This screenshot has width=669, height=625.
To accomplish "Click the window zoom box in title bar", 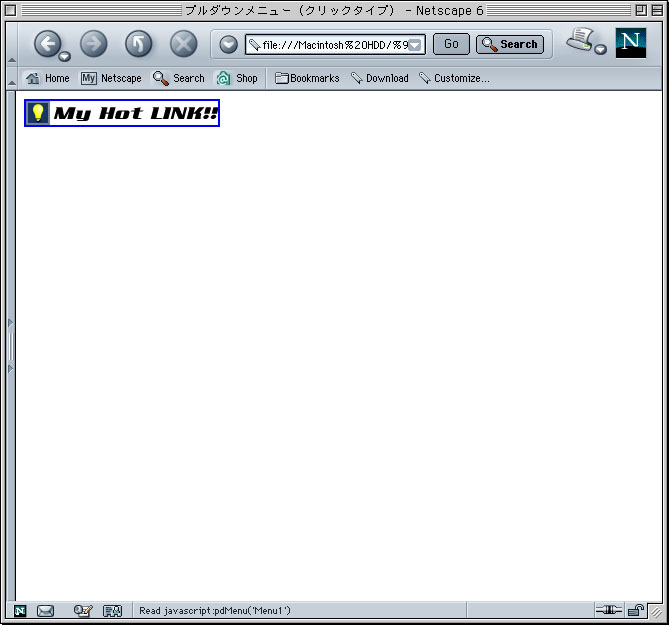I will tap(641, 10).
